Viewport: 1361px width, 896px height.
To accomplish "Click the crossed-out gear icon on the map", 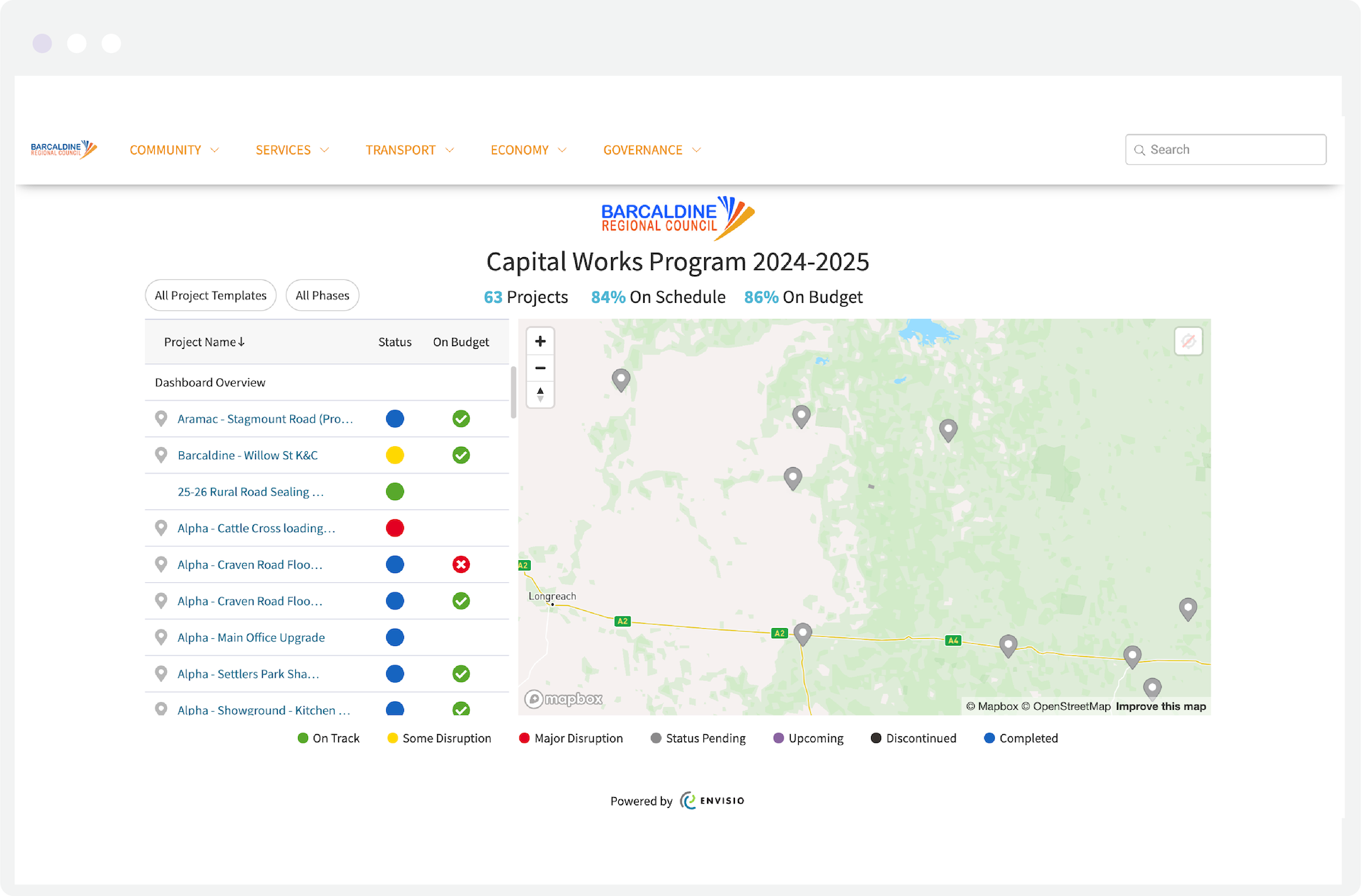I will pyautogui.click(x=1188, y=342).
